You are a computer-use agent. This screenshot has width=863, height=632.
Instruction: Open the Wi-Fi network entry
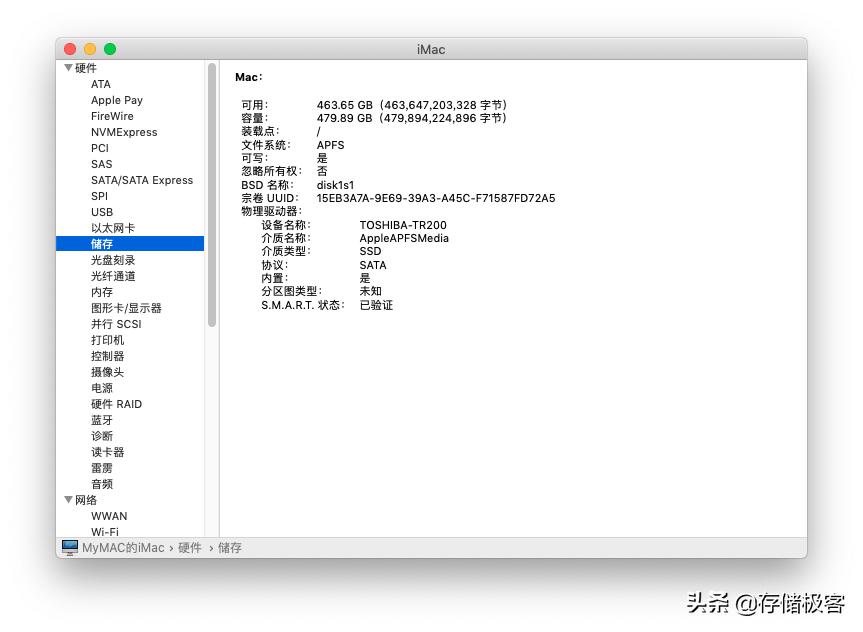click(x=105, y=532)
